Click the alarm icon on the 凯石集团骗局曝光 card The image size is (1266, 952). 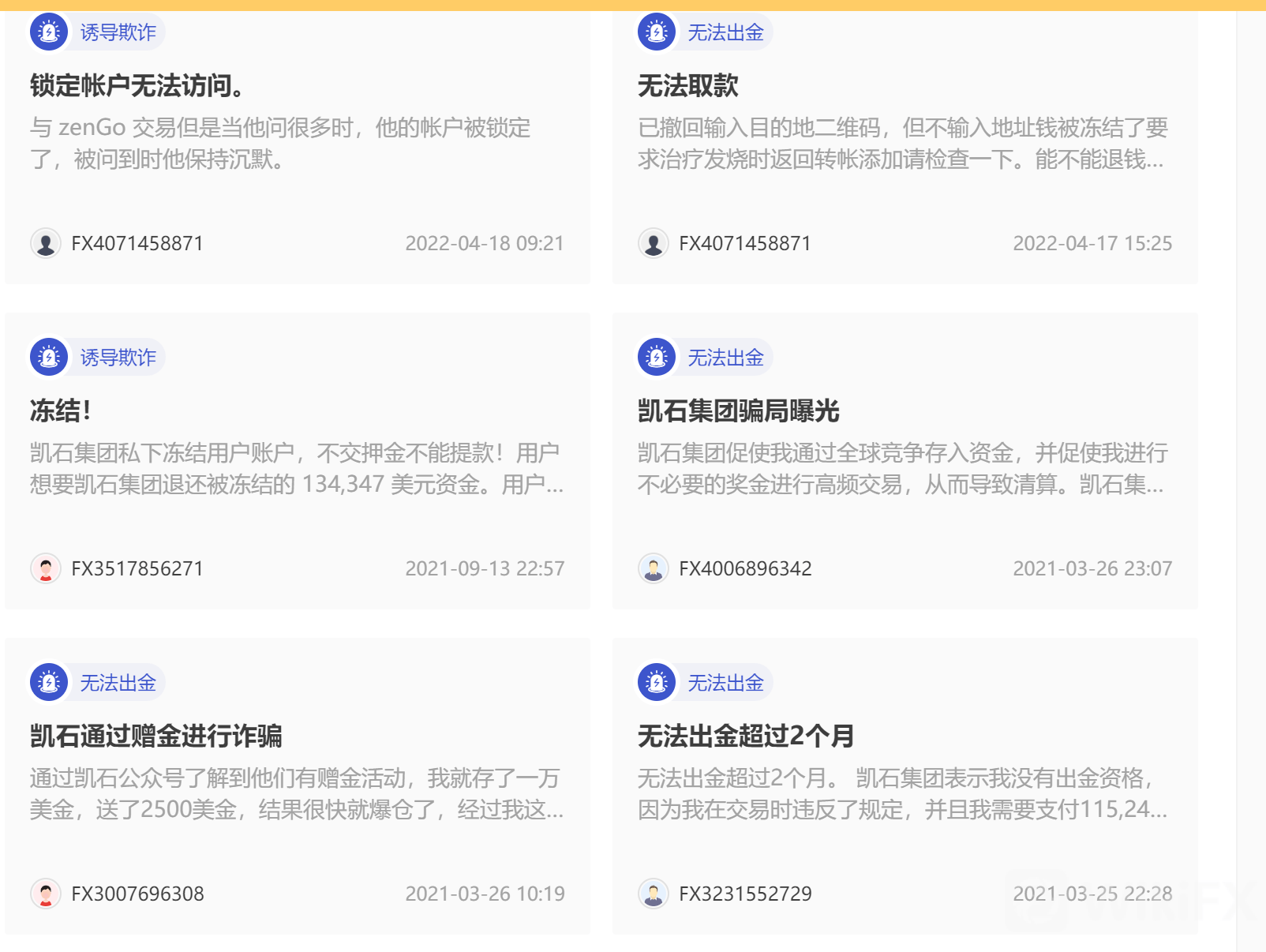[x=657, y=358]
